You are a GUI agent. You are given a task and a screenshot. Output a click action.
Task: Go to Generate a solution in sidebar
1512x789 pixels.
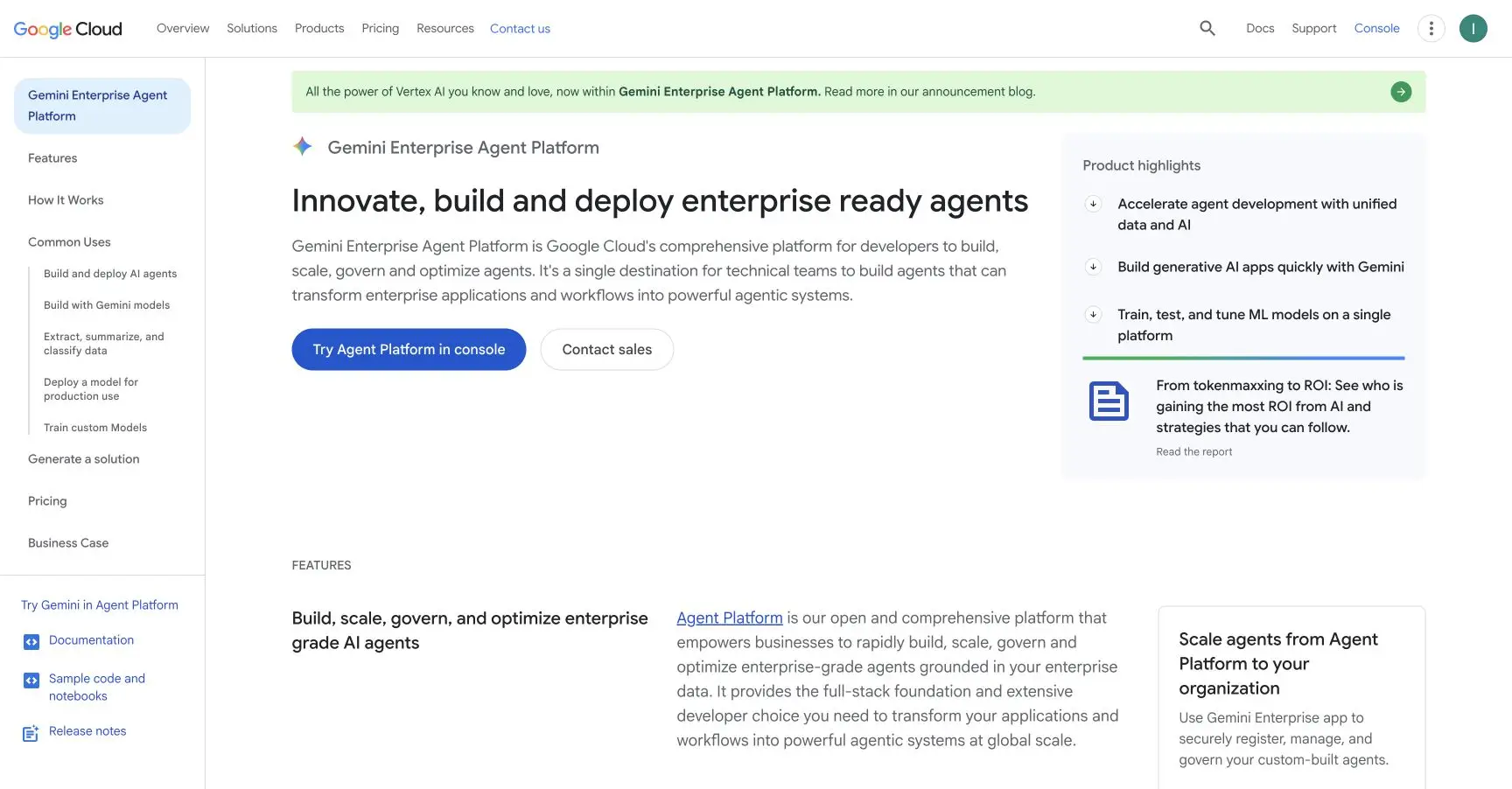coord(84,459)
